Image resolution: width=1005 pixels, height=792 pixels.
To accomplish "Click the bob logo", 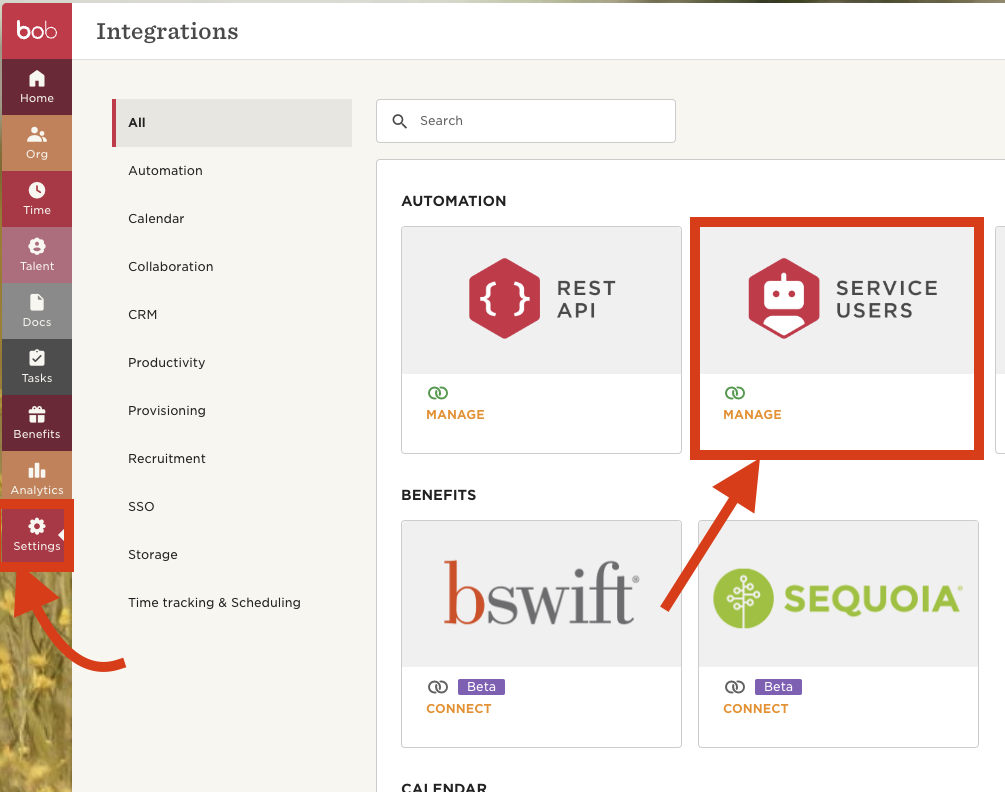I will [37, 29].
